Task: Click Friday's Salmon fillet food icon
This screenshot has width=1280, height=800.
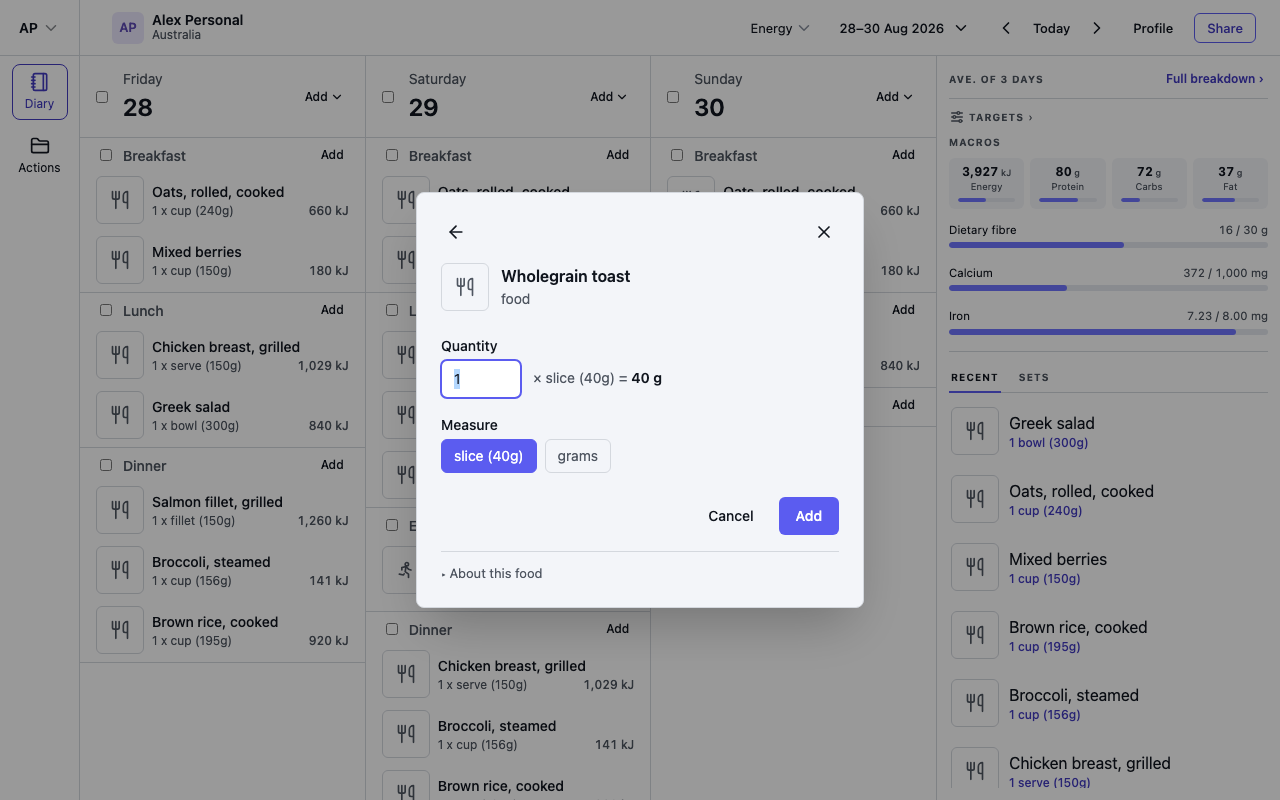Action: coord(120,510)
